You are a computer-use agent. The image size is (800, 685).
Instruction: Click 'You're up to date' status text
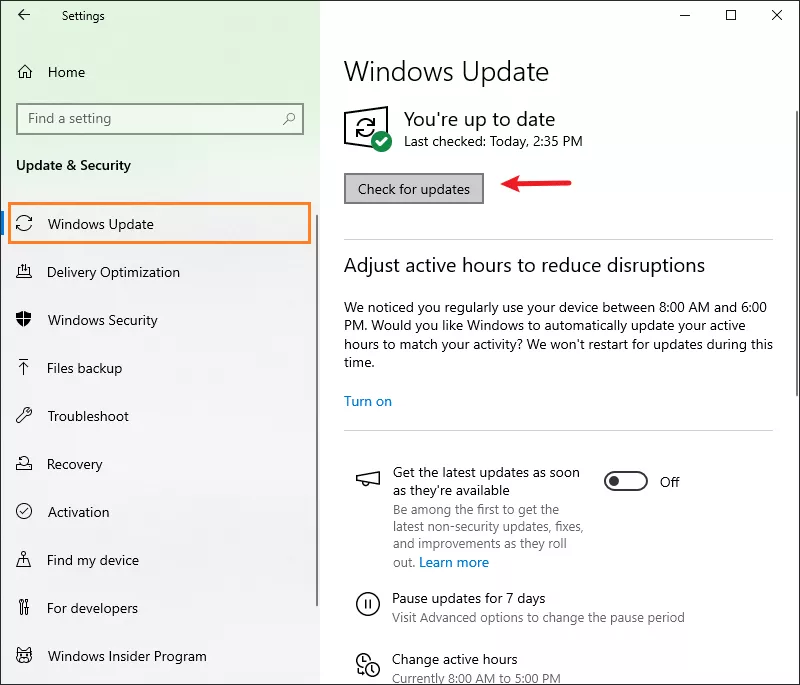click(x=479, y=119)
